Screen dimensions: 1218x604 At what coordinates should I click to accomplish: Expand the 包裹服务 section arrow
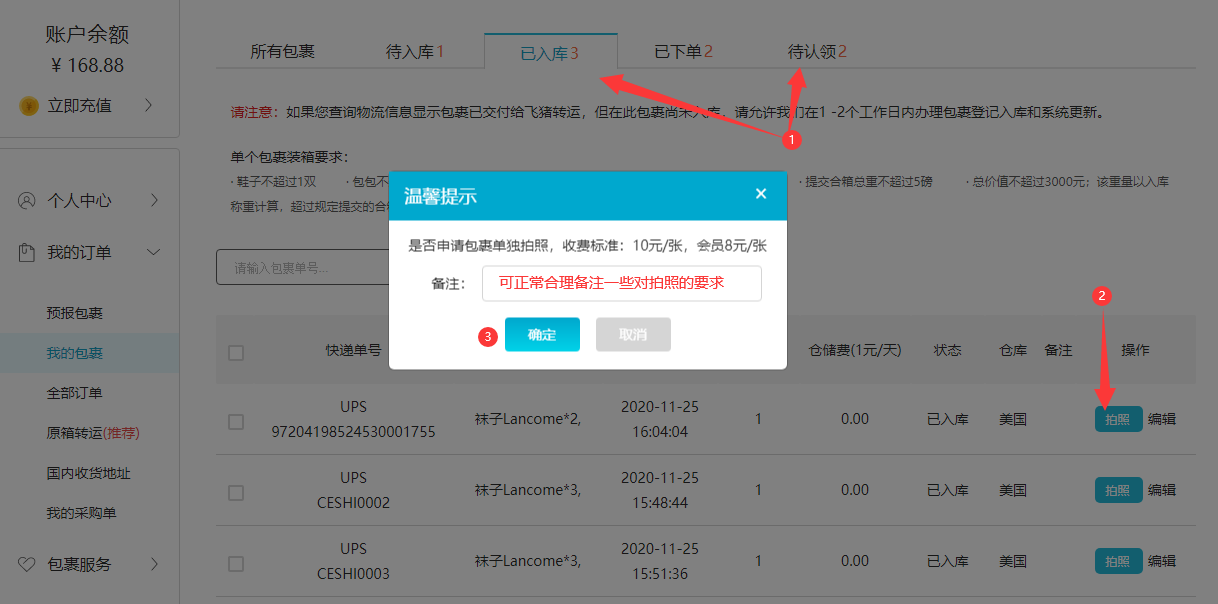[154, 564]
